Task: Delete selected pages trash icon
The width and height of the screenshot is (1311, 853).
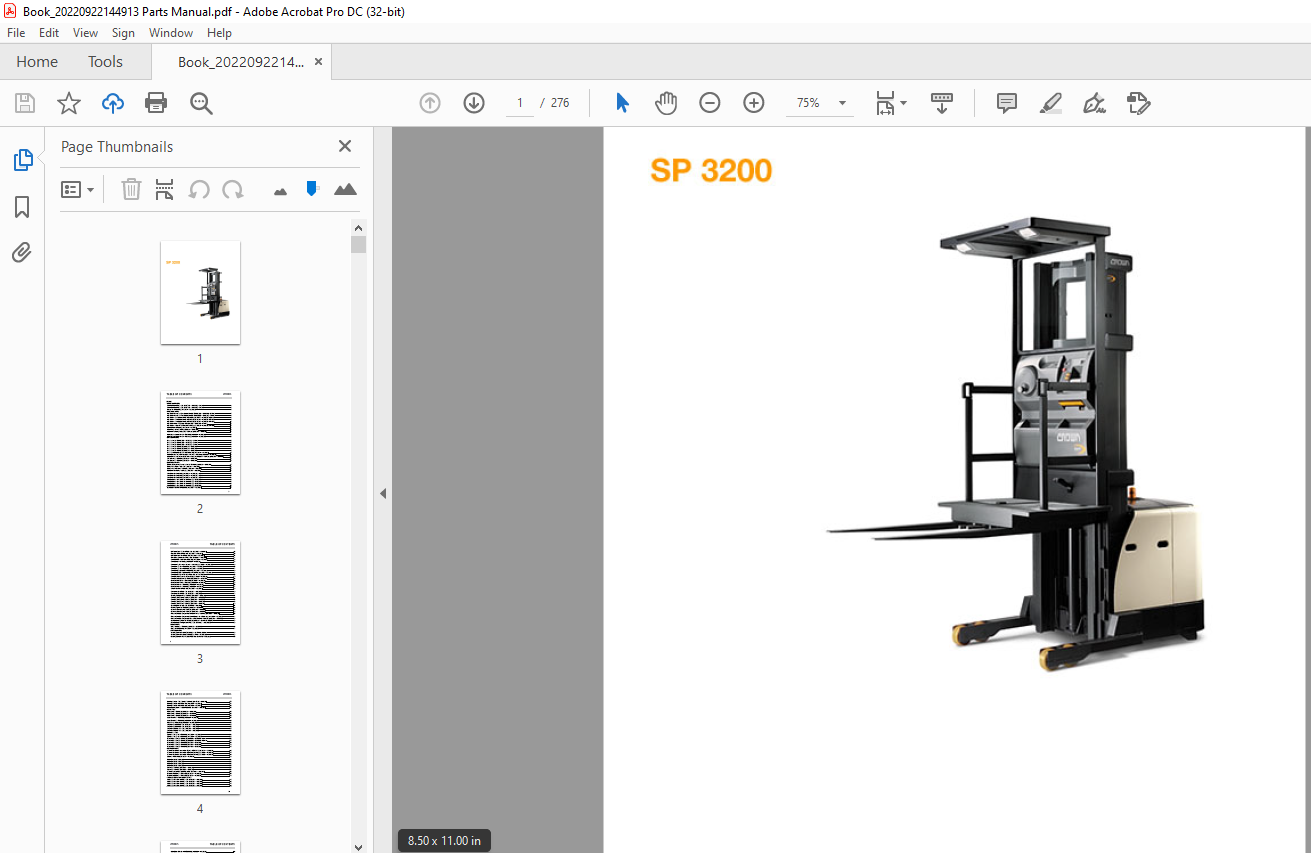Action: [x=131, y=189]
